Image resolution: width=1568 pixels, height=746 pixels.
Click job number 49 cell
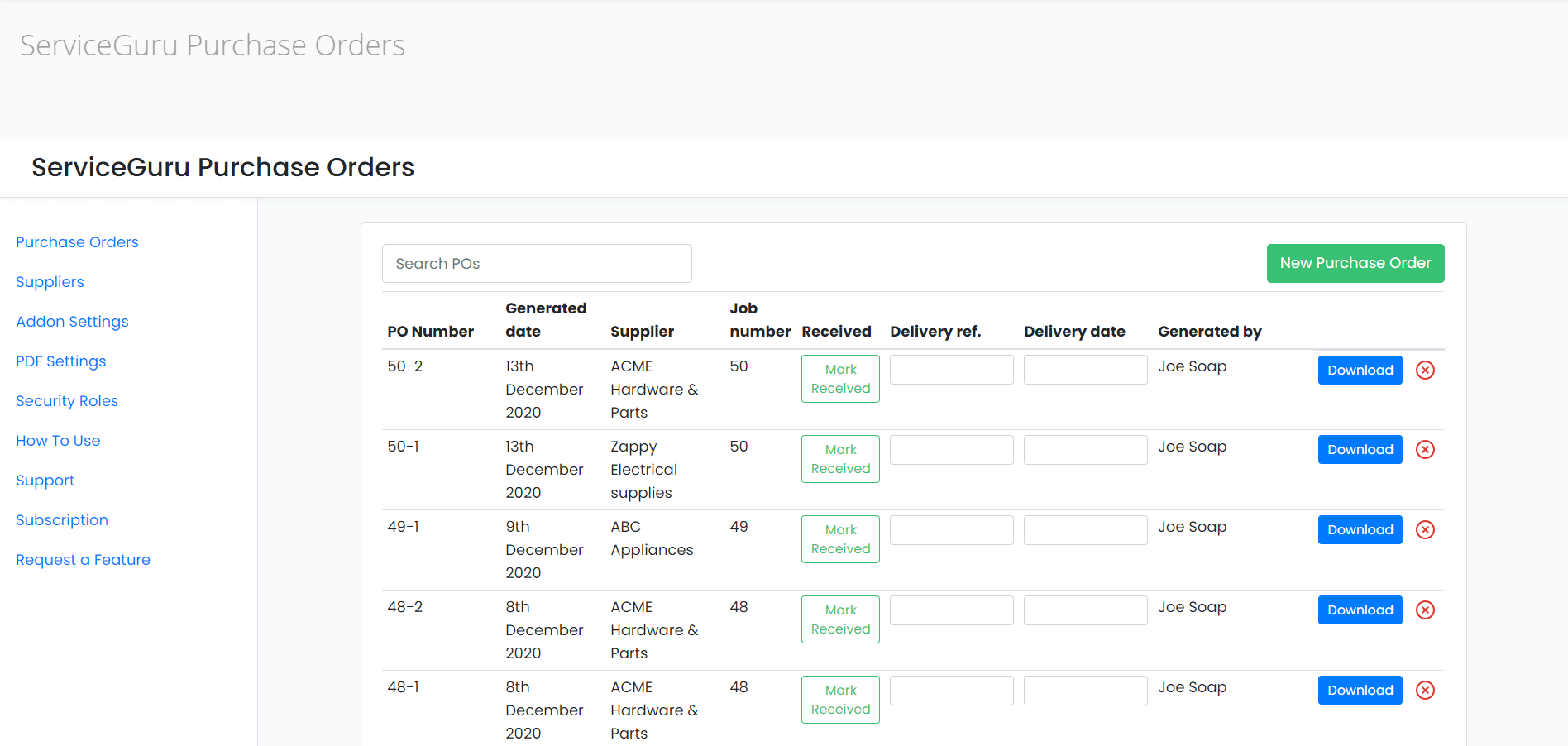739,527
